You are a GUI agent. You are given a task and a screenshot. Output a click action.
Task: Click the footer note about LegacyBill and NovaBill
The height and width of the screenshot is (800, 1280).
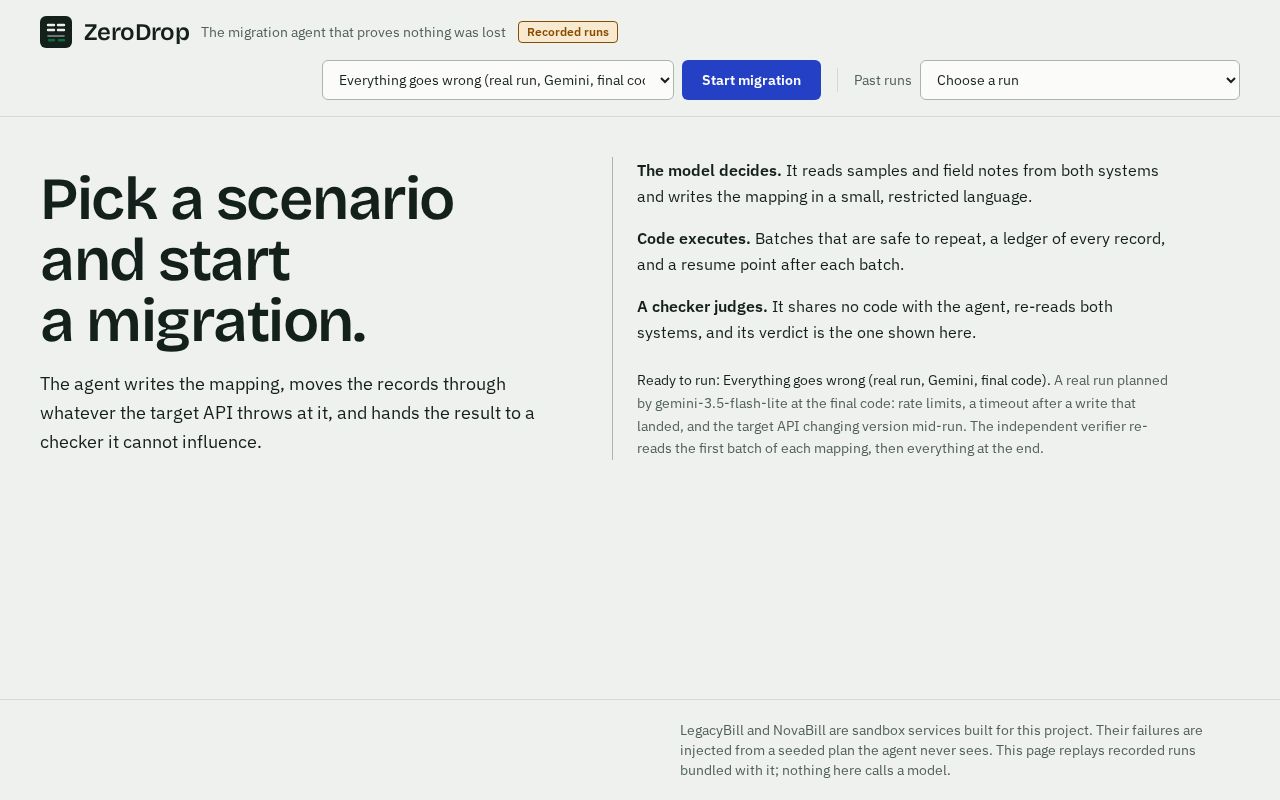pyautogui.click(x=941, y=750)
